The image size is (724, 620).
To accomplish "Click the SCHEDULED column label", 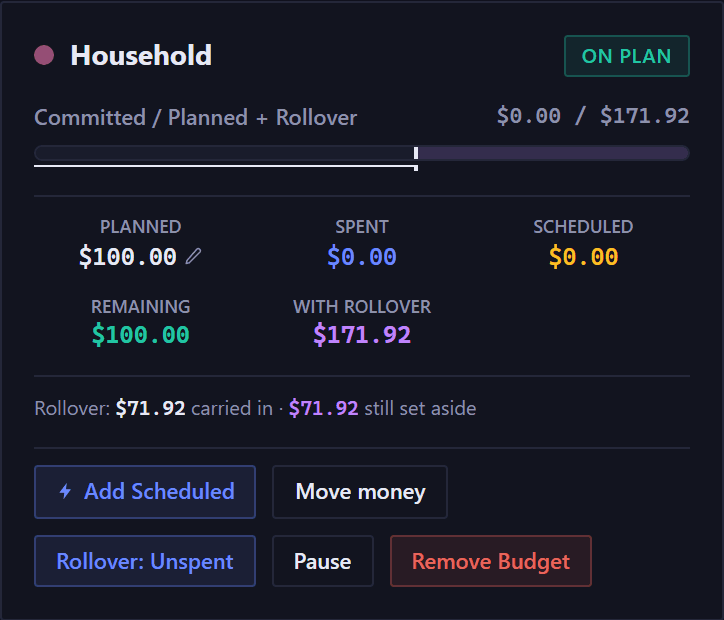I will (584, 227).
